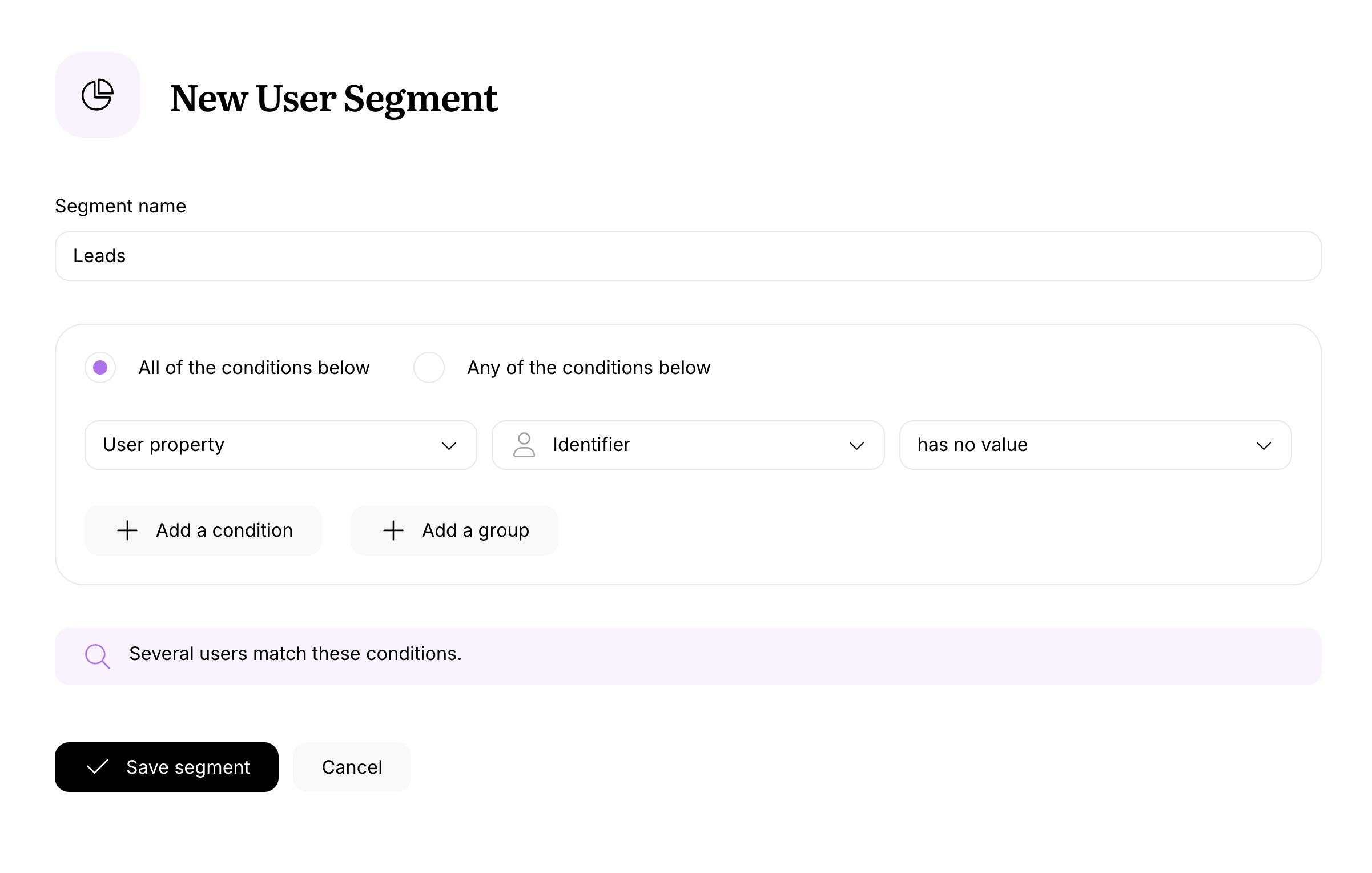Click Add a condition button
Image resolution: width=1372 pixels, height=873 pixels.
[x=203, y=530]
